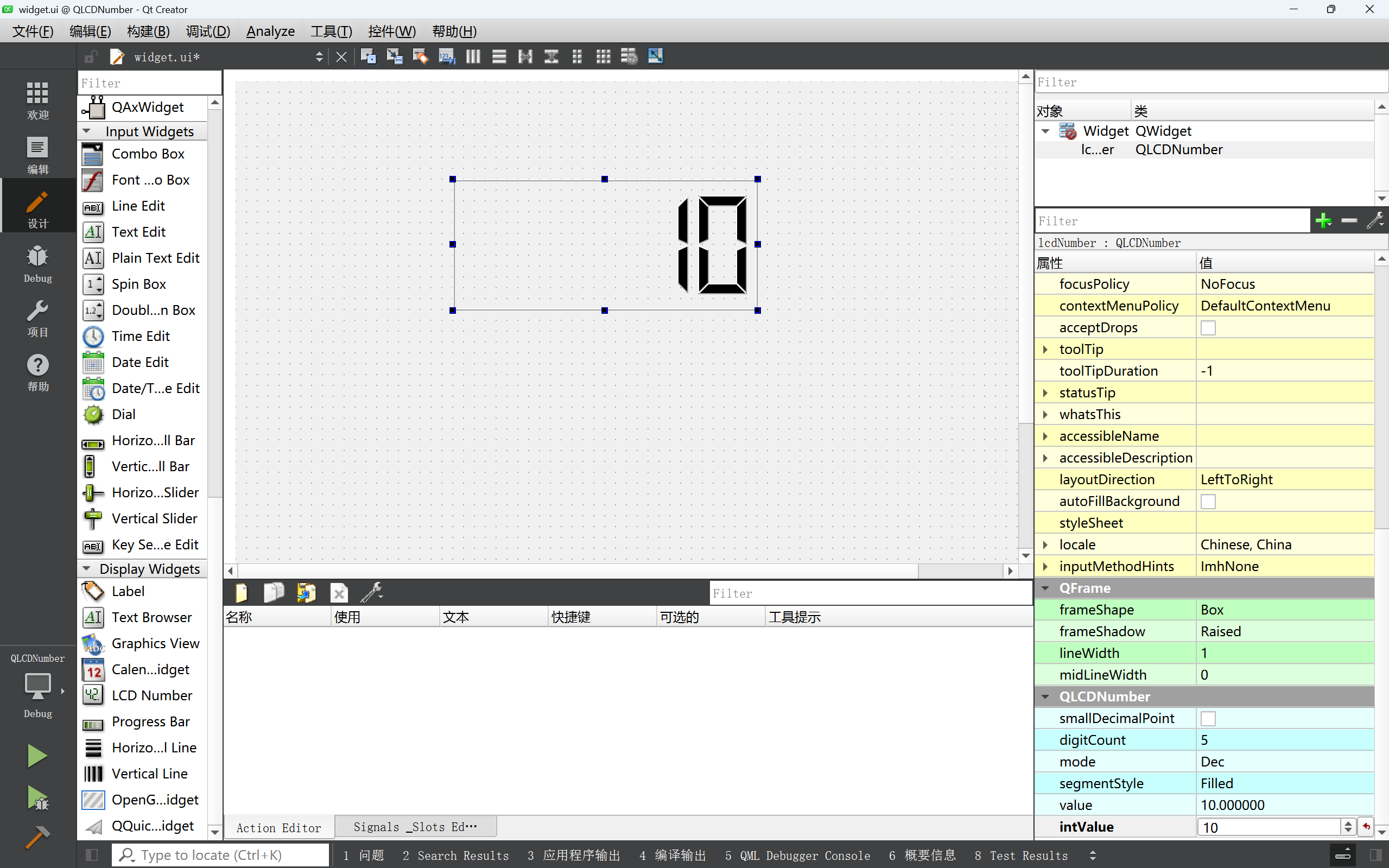
Task: Switch to the 项目 Projects mode
Action: pos(37,319)
